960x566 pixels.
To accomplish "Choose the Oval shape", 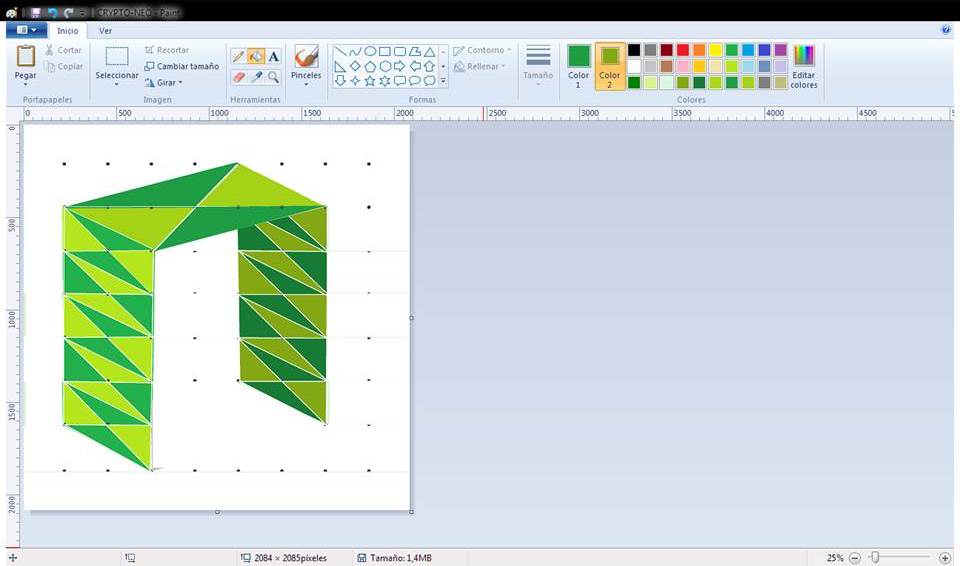I will [x=370, y=51].
